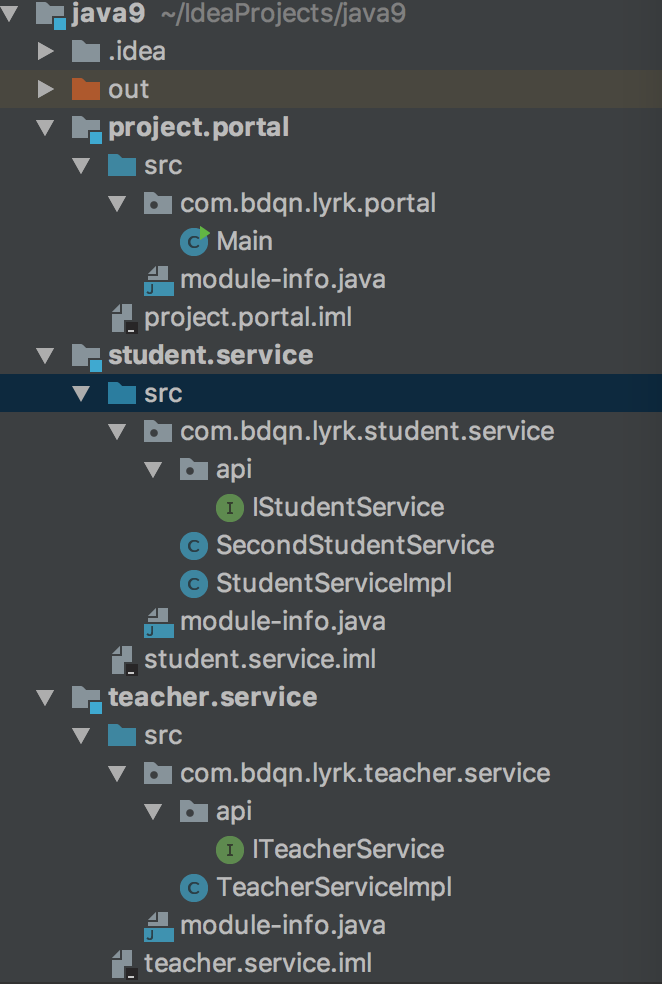Select teacher.service.iml file
The width and height of the screenshot is (662, 984).
(x=258, y=964)
